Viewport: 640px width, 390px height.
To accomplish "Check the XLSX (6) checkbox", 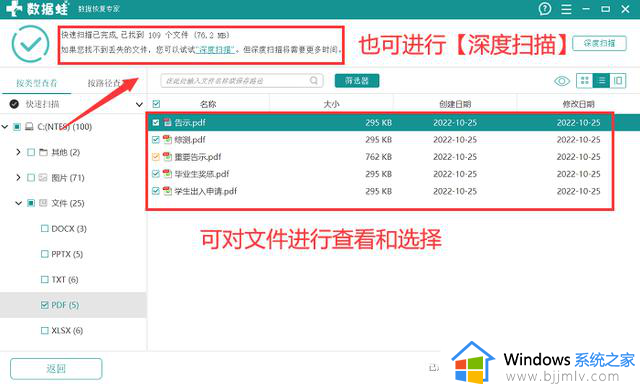I will [x=44, y=330].
